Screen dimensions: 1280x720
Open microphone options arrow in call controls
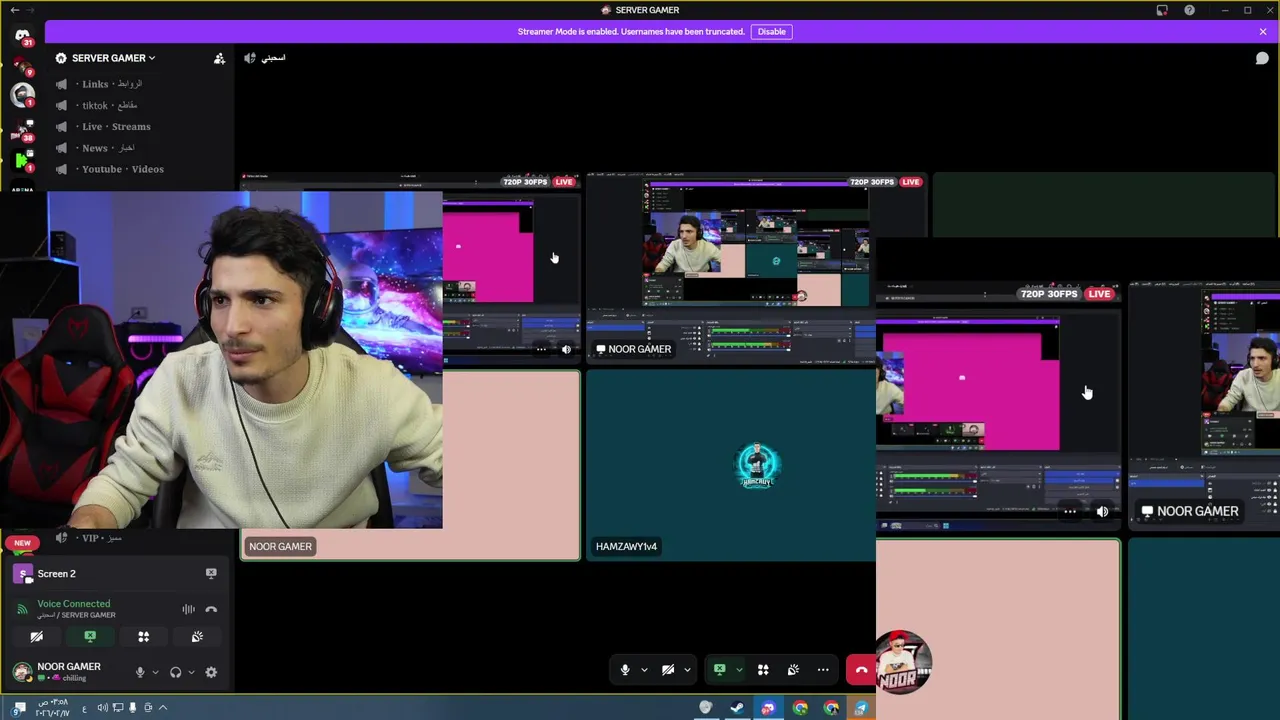pos(644,670)
